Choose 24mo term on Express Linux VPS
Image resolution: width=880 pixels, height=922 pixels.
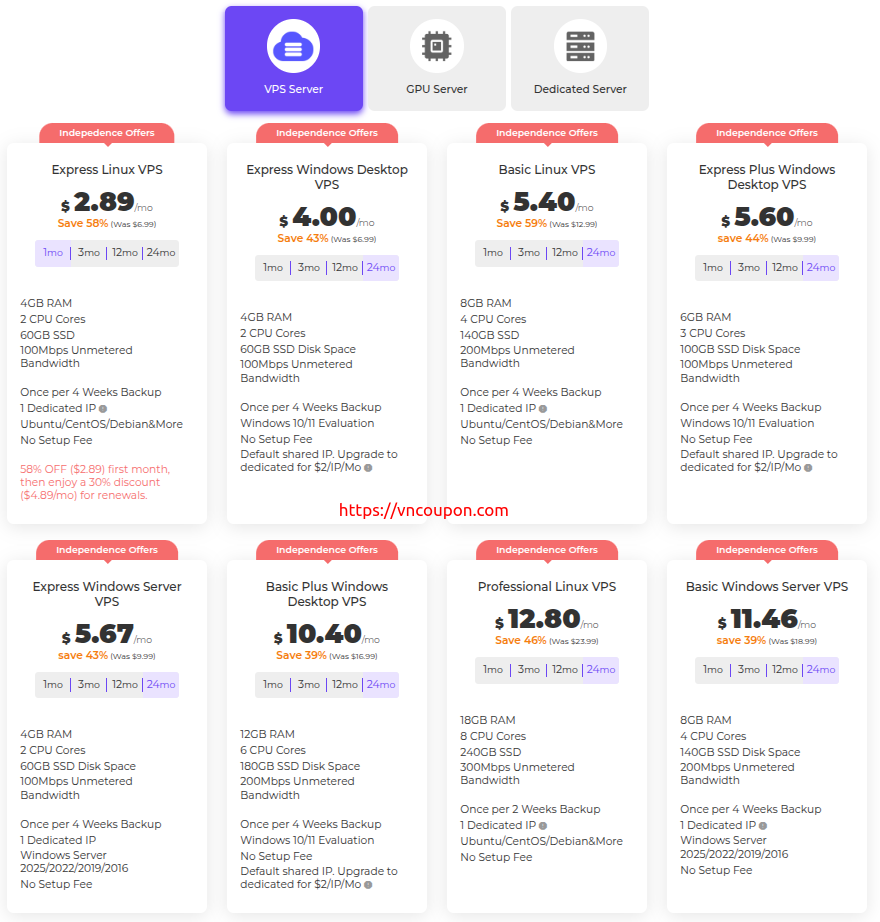(x=161, y=253)
